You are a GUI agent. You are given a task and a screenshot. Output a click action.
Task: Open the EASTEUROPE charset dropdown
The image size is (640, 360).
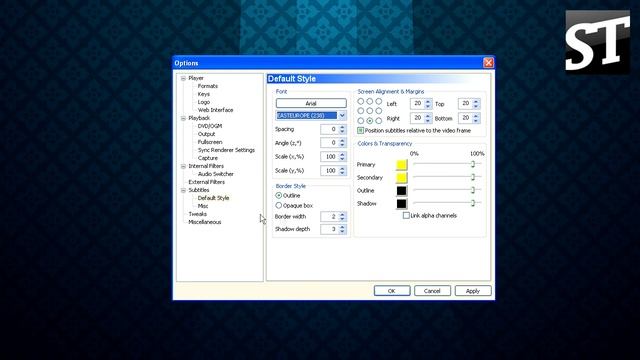[342, 116]
